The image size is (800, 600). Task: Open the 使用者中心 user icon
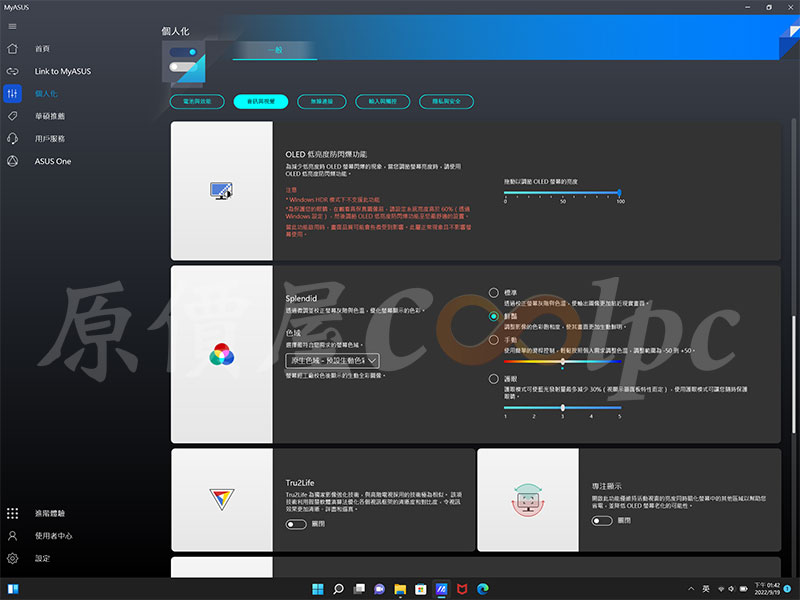(12, 536)
